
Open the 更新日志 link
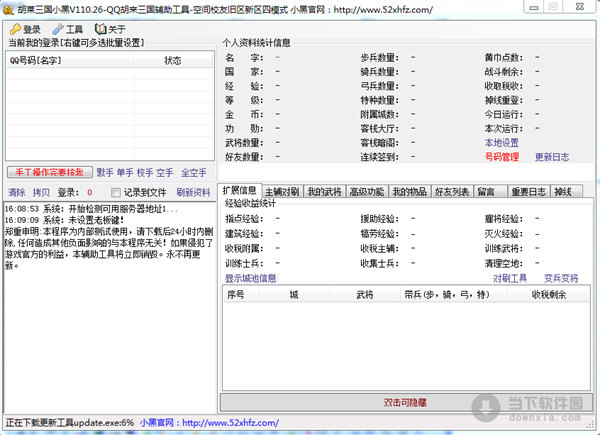pos(552,157)
